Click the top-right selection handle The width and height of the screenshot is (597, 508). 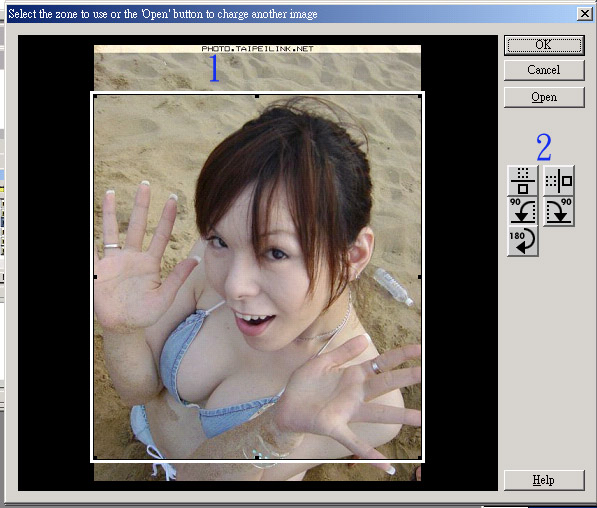tap(420, 97)
